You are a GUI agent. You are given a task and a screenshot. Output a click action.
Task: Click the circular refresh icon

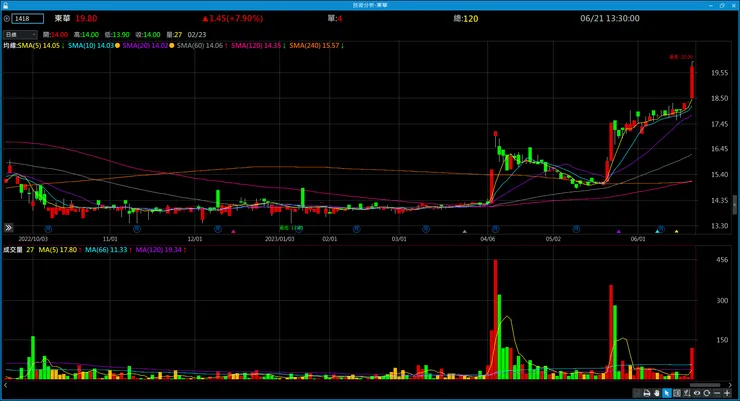(706, 393)
